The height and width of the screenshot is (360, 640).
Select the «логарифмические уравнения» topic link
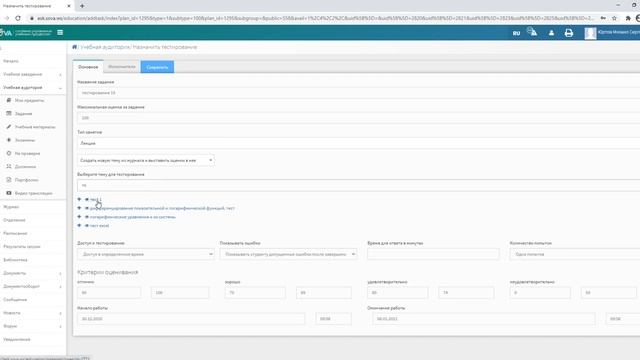coord(133,217)
